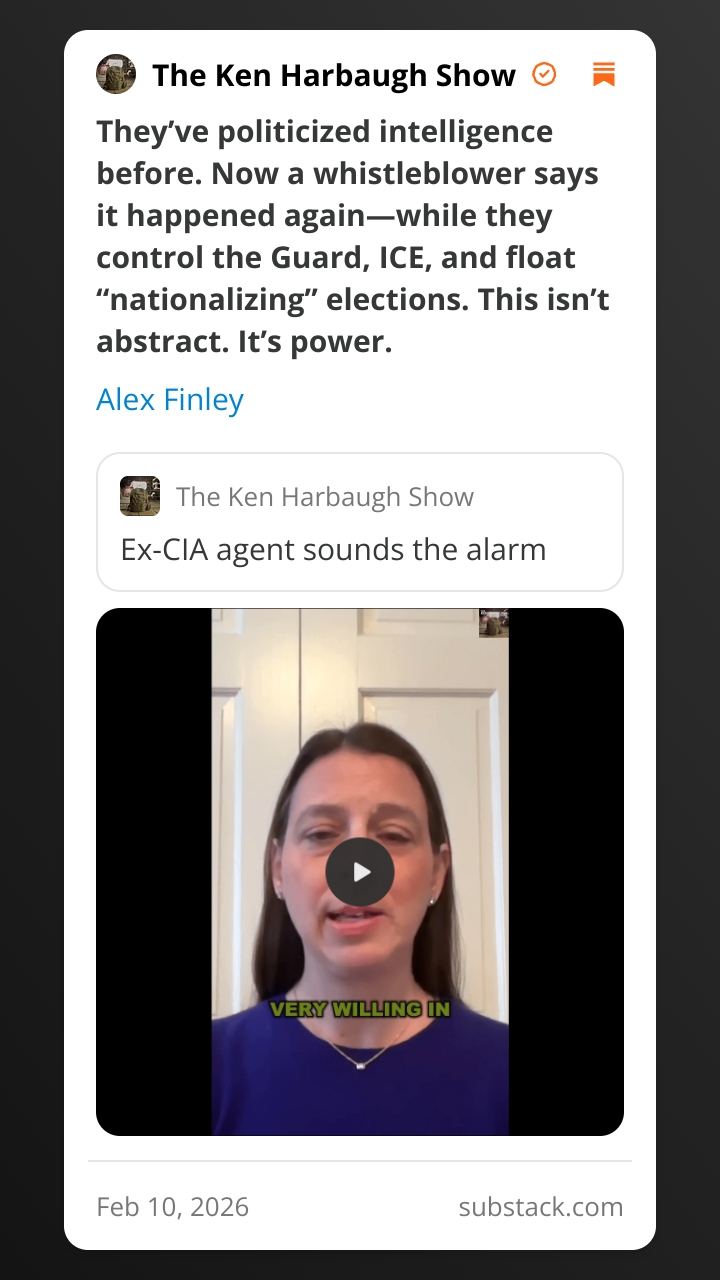720x1280 pixels.
Task: Click the "VERY WILLING IN" video caption
Action: [x=360, y=1009]
